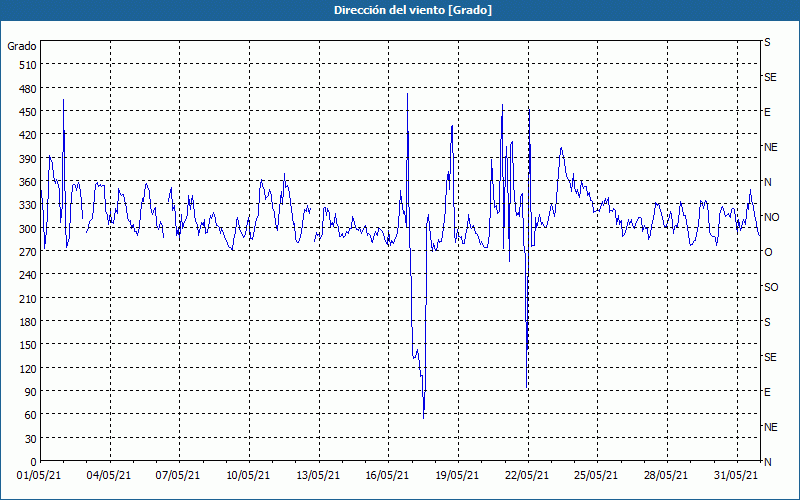Click the 'NO' compass label on right axis
The image size is (800, 500).
coord(772,217)
